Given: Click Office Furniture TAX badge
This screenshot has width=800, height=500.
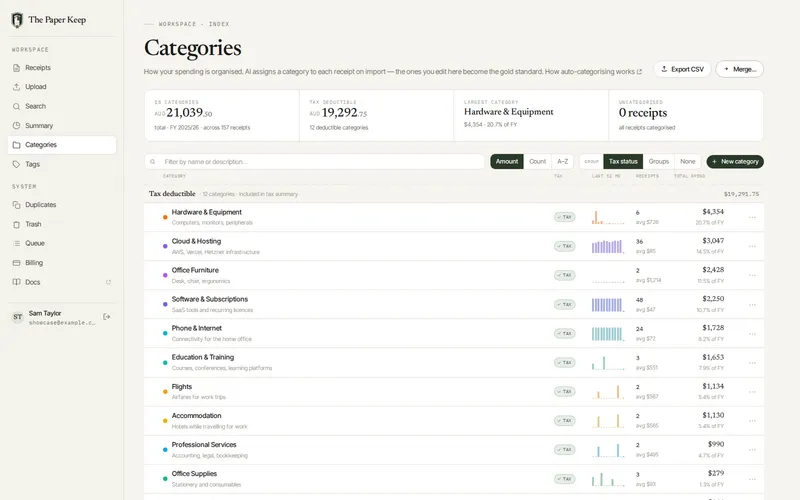Looking at the screenshot, I should click(564, 276).
